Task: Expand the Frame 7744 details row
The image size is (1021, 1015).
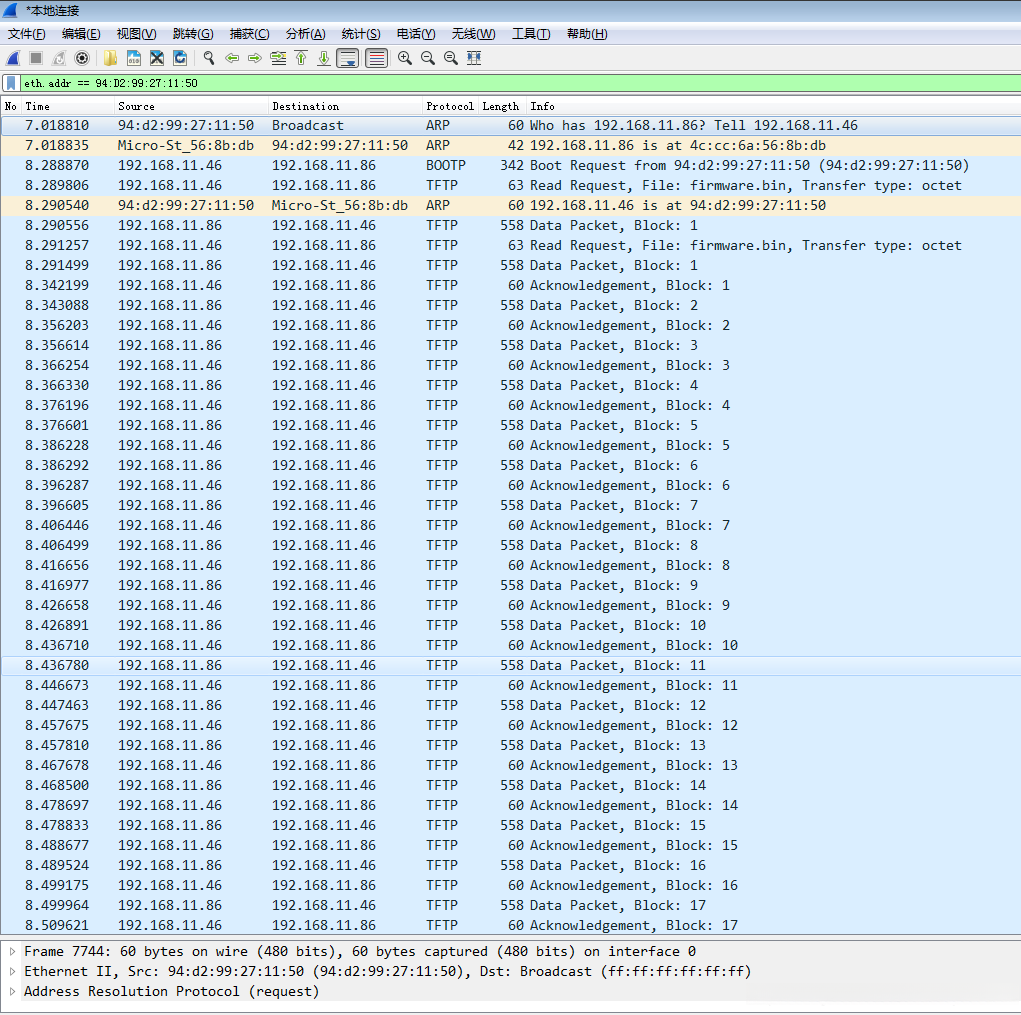Action: (x=12, y=952)
